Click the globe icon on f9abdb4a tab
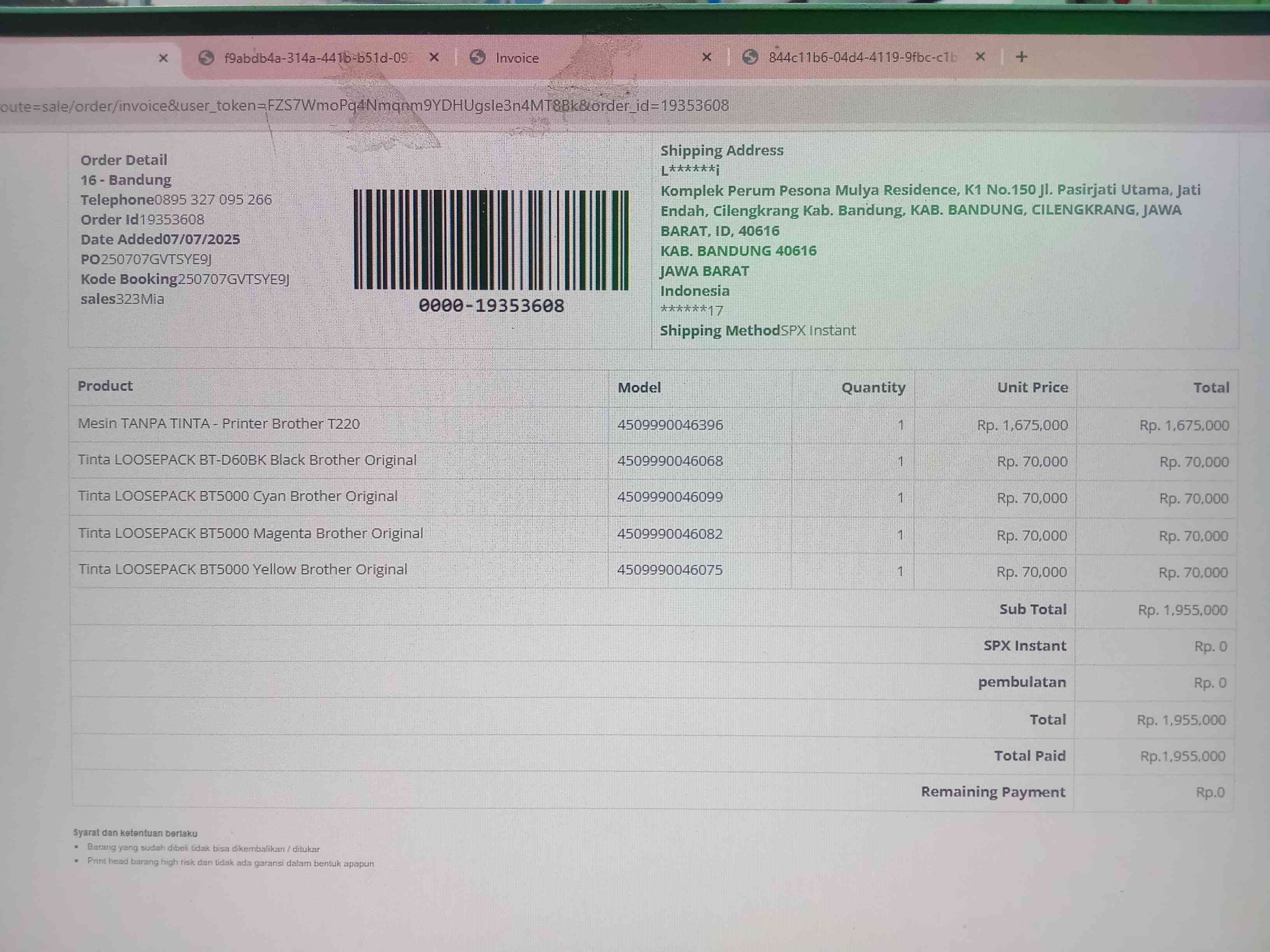 click(206, 58)
